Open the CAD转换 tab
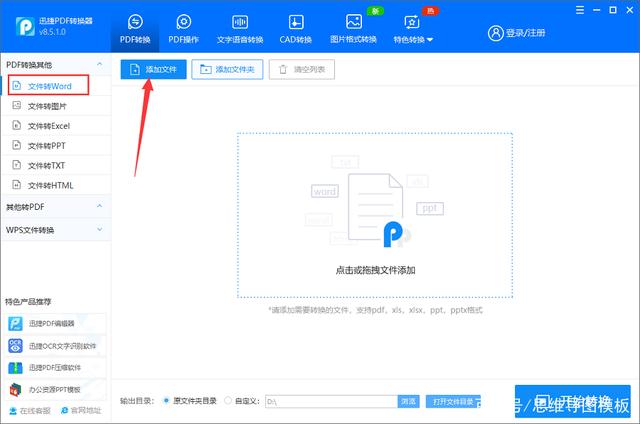The image size is (640, 424). pyautogui.click(x=296, y=29)
